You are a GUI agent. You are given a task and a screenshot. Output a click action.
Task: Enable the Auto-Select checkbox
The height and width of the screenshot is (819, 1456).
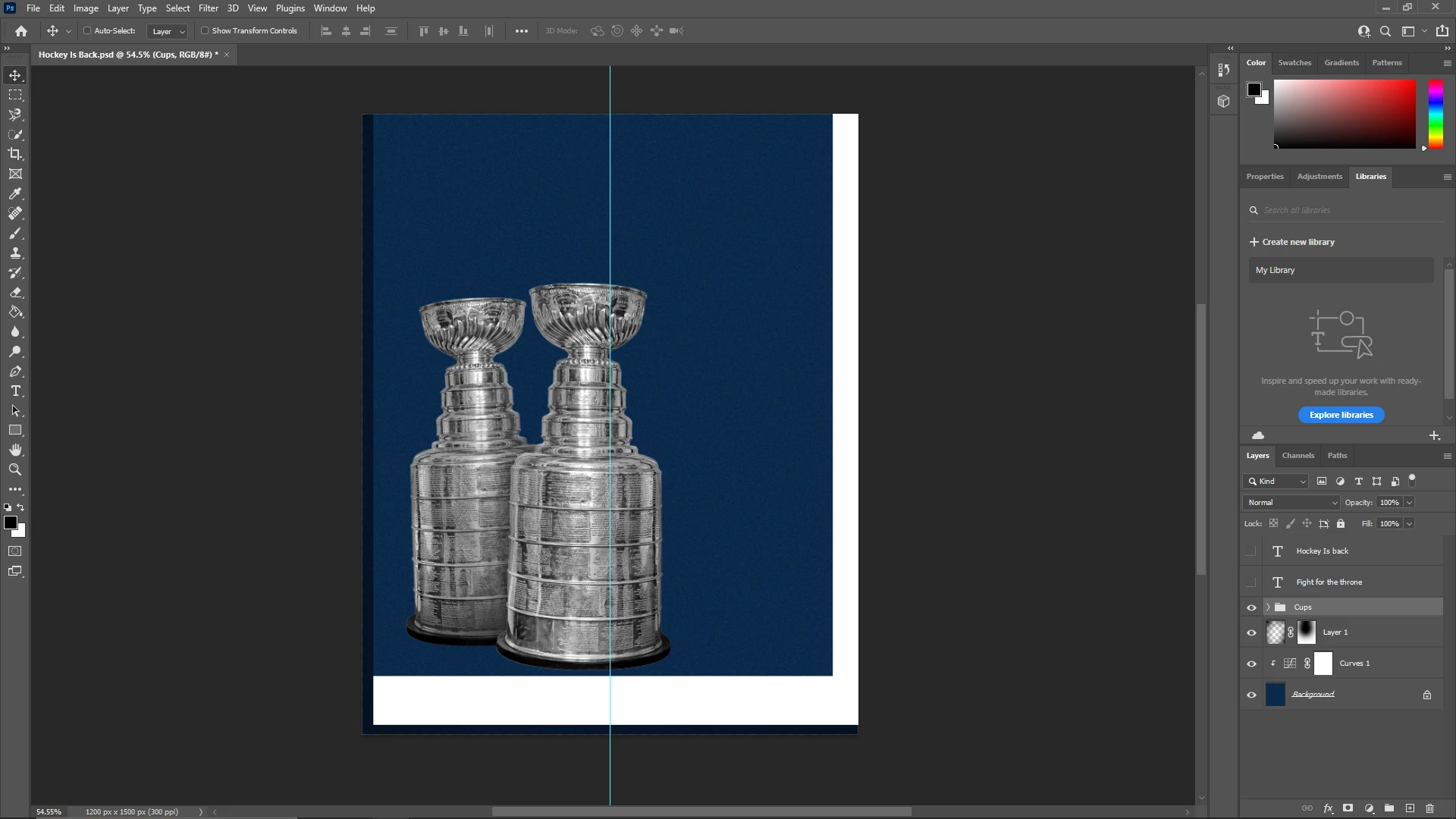[x=87, y=31]
